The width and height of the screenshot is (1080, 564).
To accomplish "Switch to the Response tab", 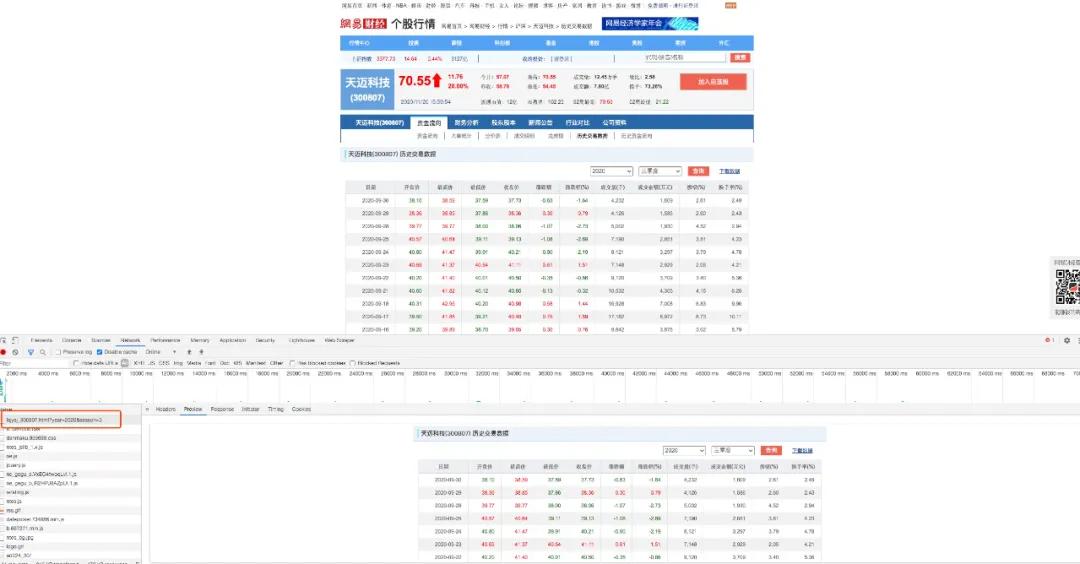I will pyautogui.click(x=222, y=409).
